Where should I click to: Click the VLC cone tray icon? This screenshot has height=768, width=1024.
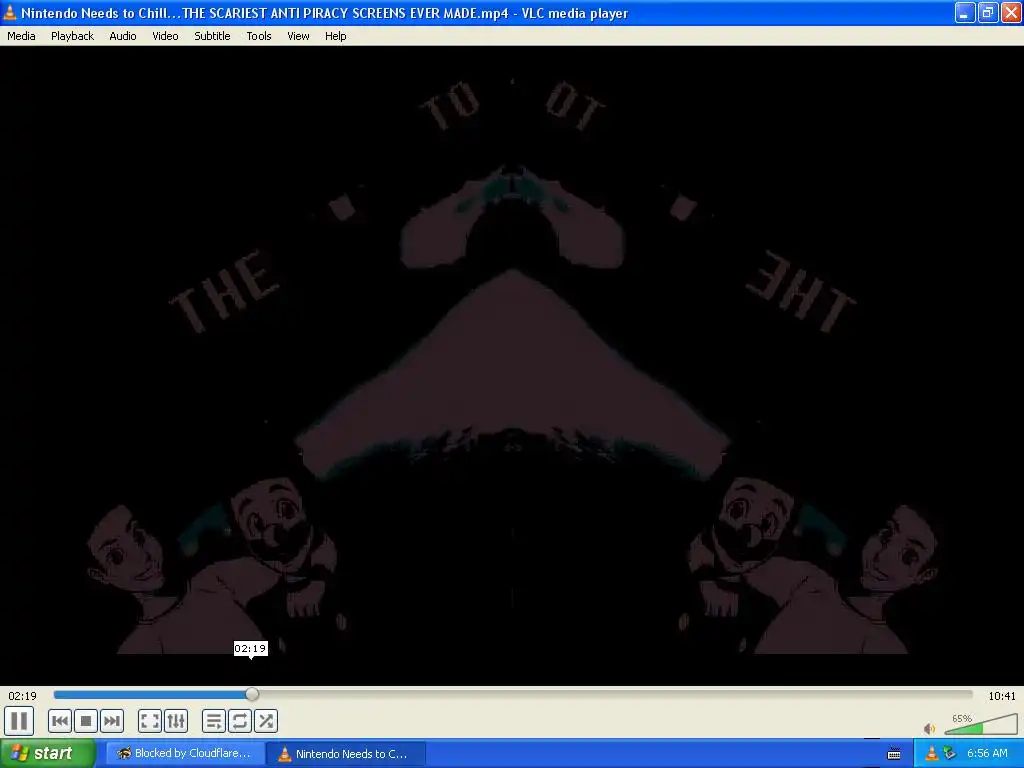tap(931, 754)
